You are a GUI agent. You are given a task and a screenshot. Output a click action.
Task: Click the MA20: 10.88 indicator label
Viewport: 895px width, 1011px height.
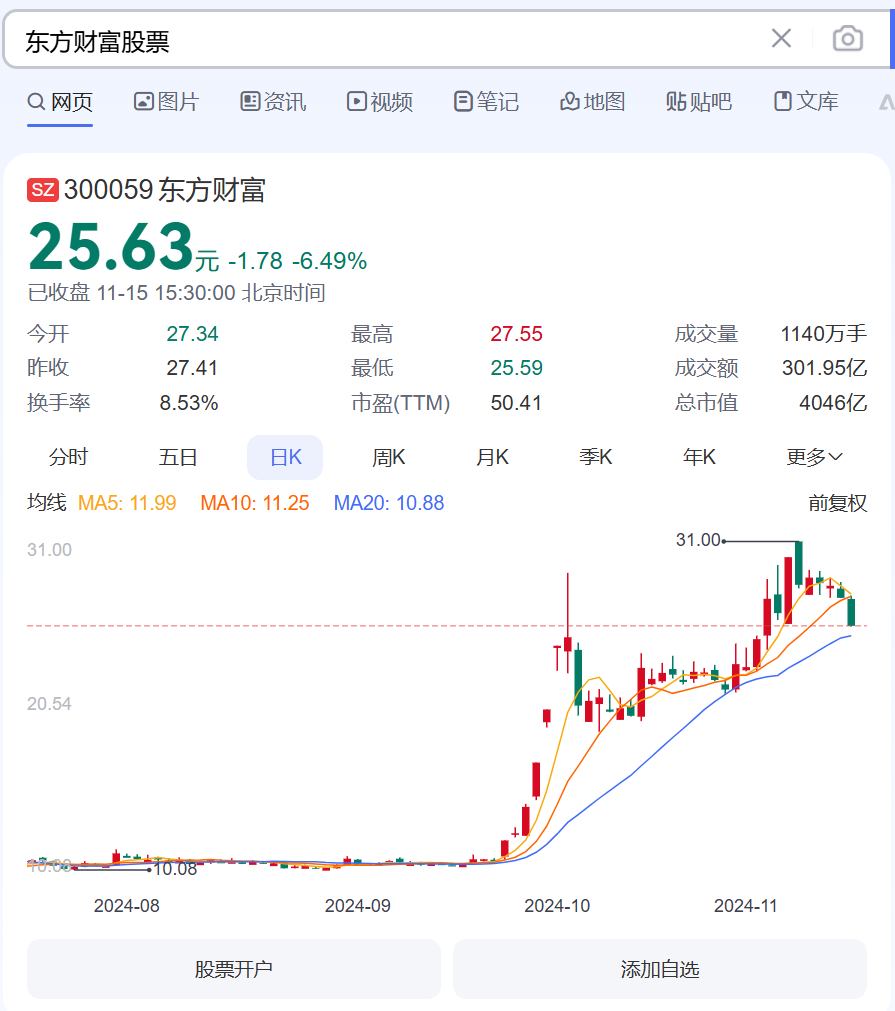(x=389, y=503)
